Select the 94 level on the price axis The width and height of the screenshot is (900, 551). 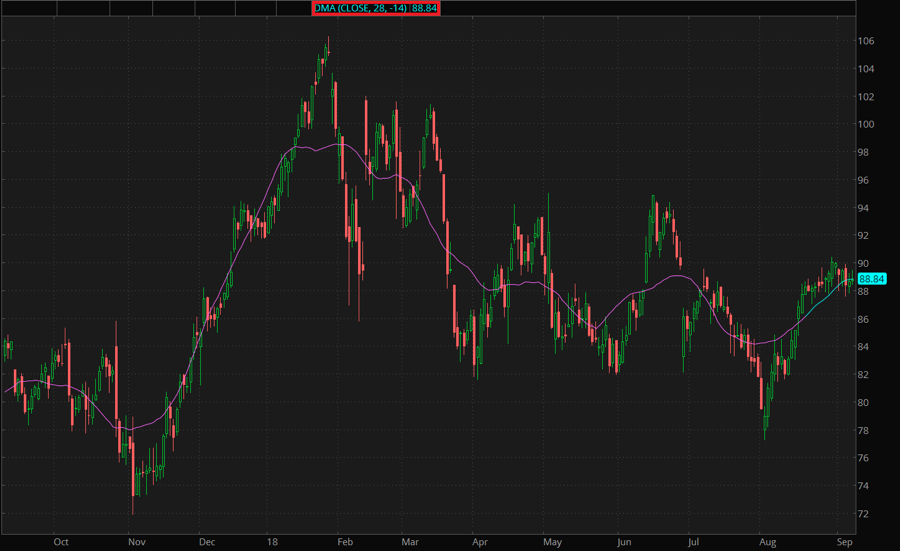(865, 208)
